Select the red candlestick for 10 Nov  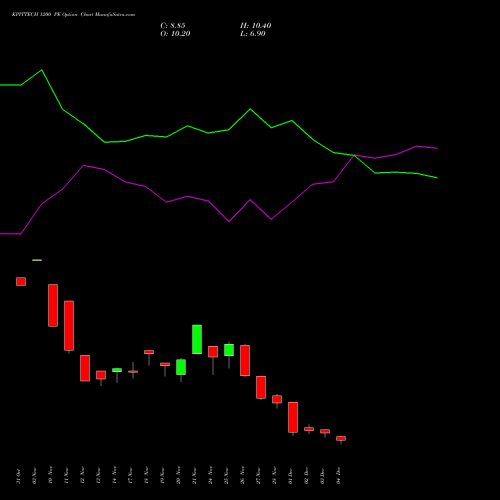53,305
